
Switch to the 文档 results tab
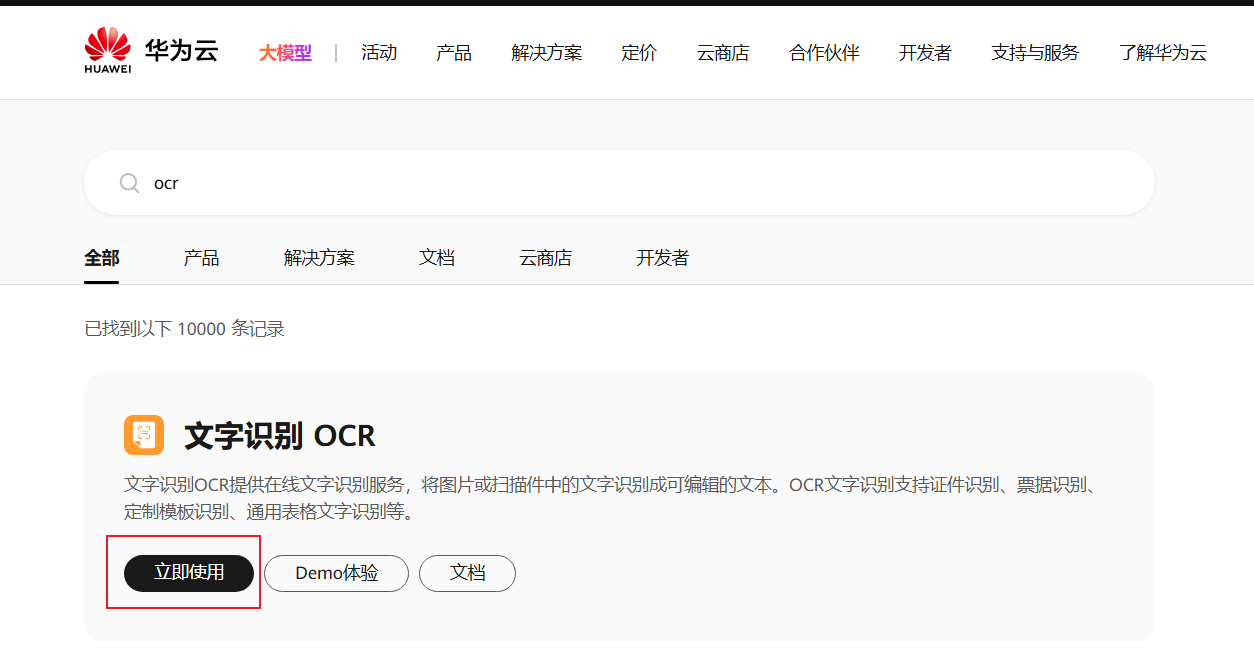437,258
